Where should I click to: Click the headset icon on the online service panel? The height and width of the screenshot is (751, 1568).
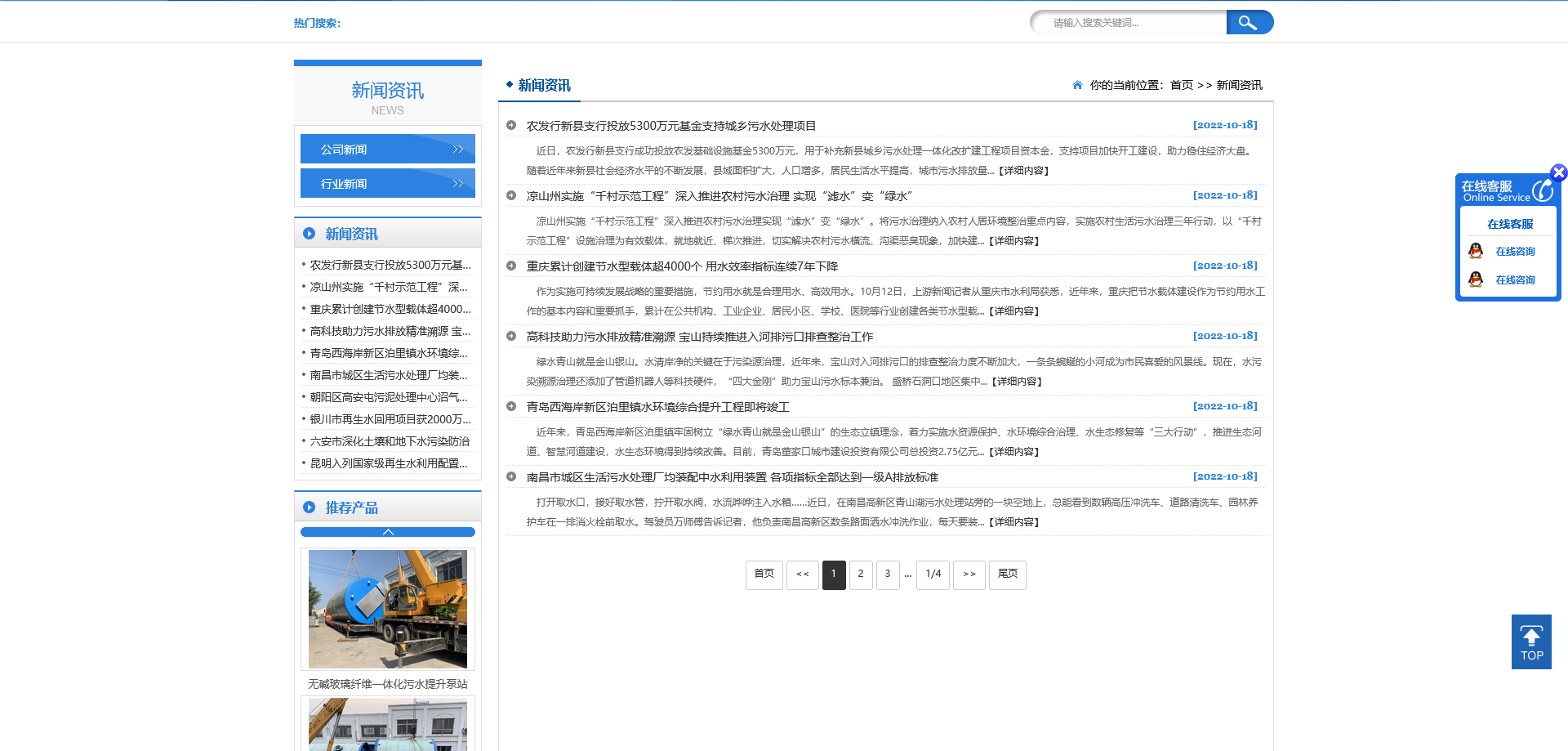click(1542, 190)
